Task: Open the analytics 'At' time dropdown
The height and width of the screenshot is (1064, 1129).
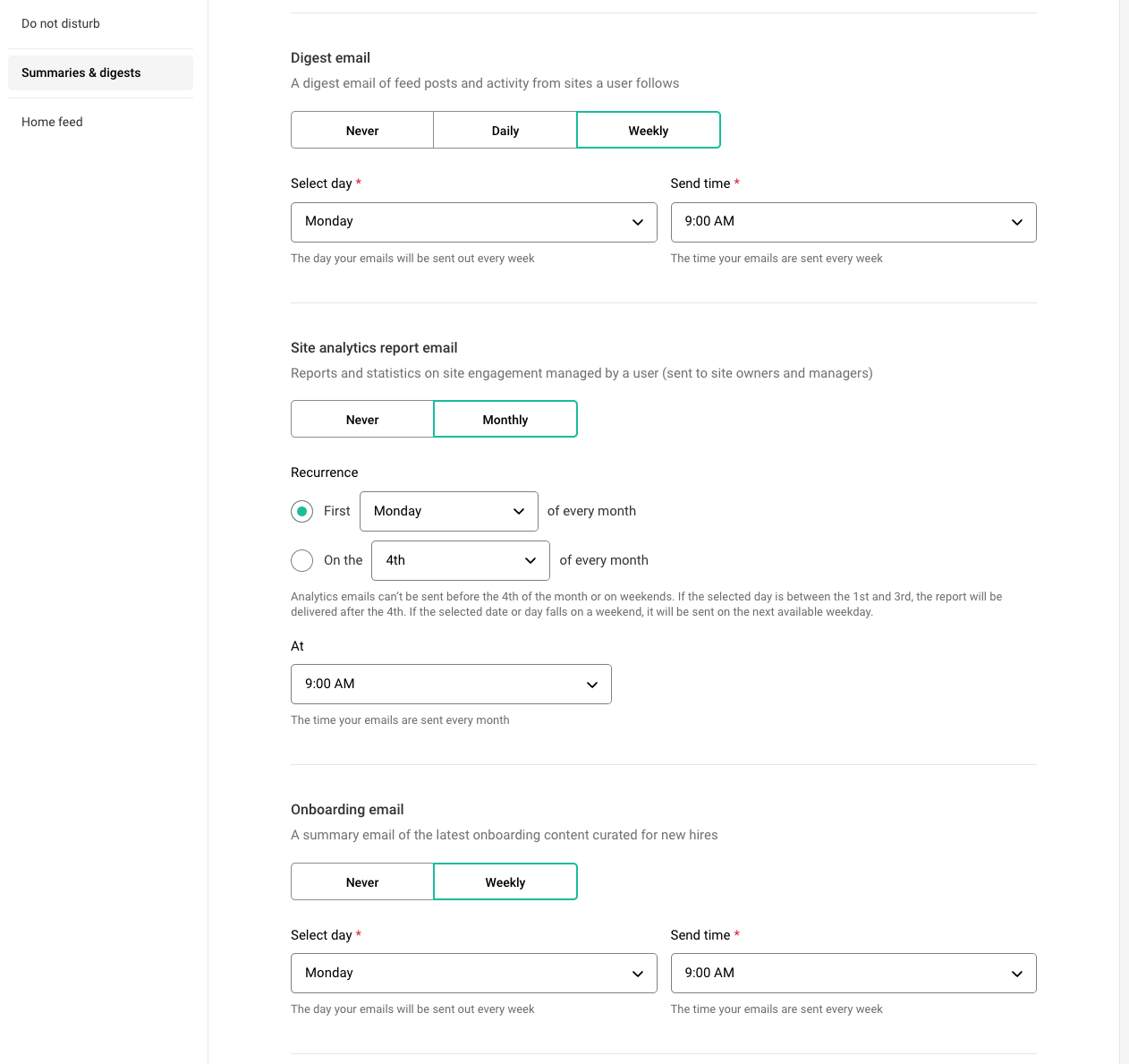Action: [x=451, y=684]
